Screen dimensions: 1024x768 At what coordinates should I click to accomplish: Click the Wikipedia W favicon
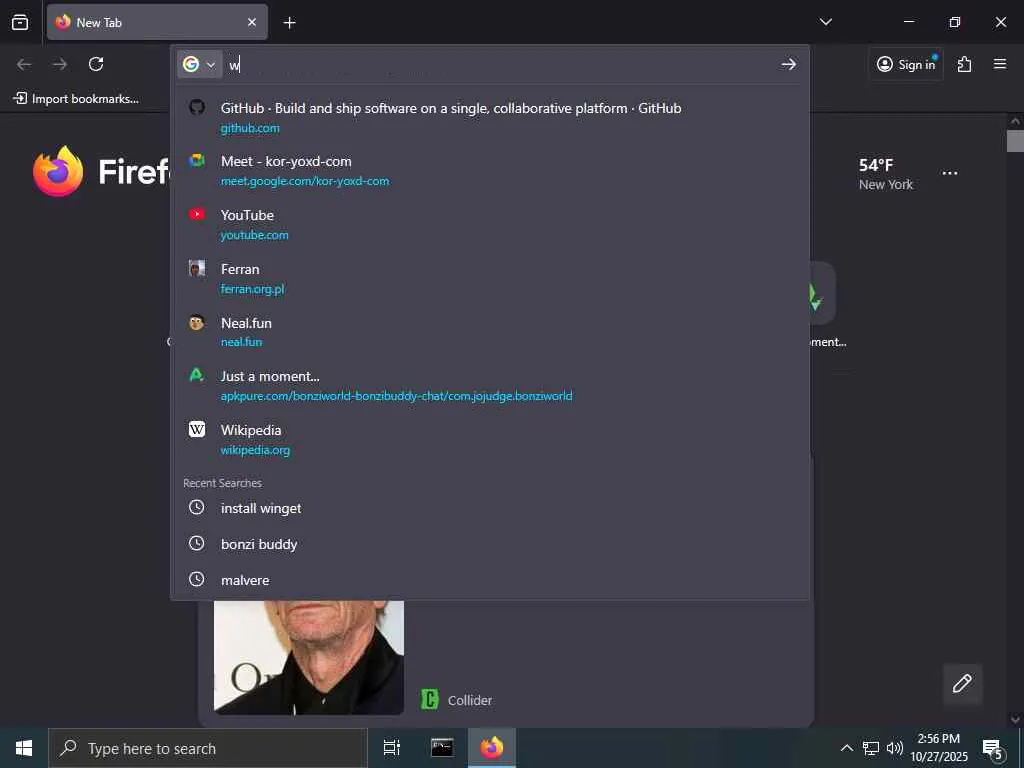tap(197, 429)
